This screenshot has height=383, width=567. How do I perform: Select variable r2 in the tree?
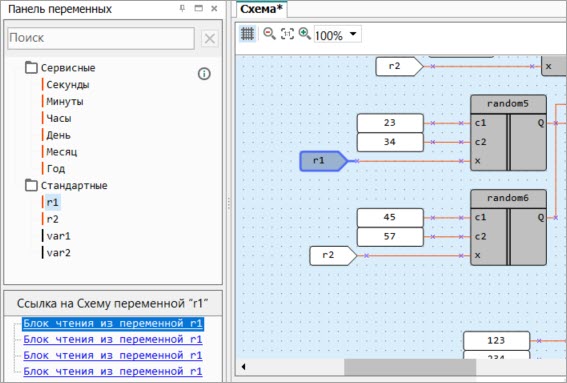52,219
